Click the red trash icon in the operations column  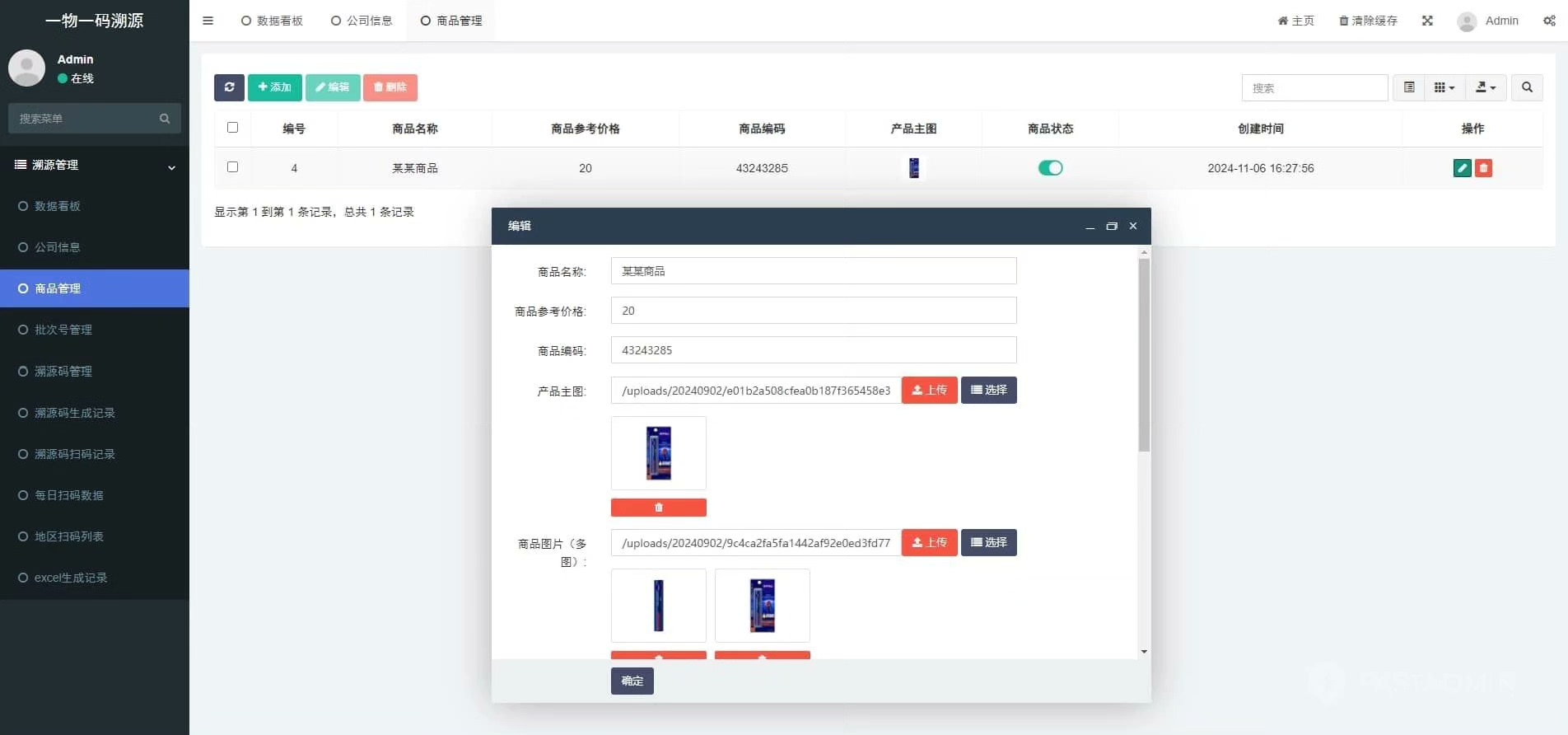coord(1483,168)
